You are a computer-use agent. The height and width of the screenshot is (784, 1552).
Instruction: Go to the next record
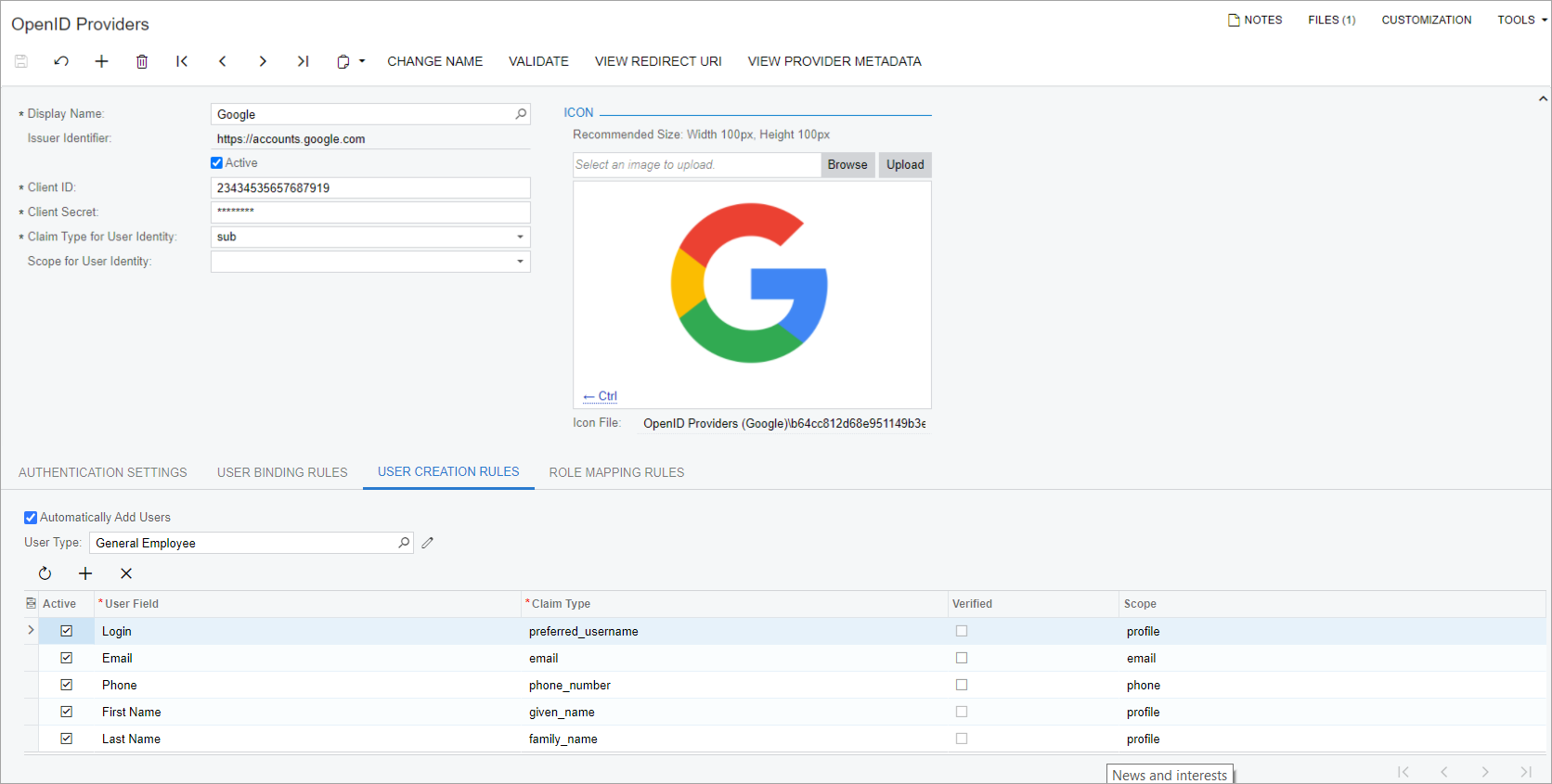tap(263, 61)
